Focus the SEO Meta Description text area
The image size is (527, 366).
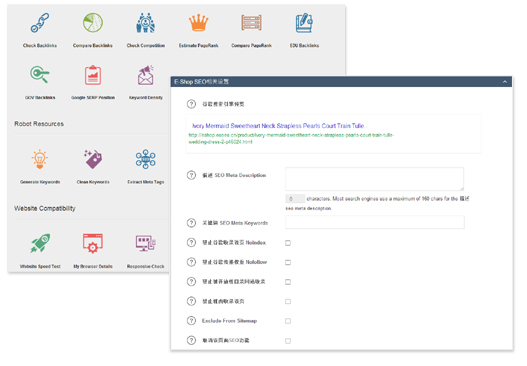coord(374,179)
